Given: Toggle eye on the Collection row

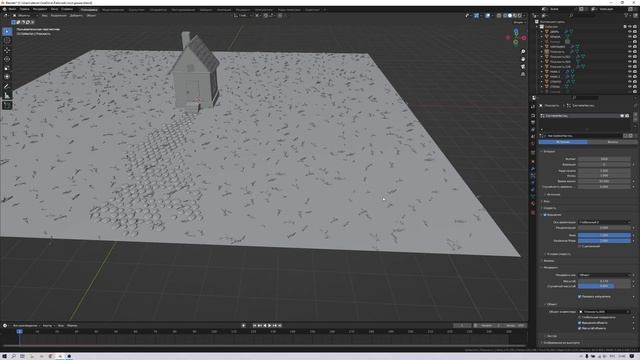Looking at the screenshot, I should (x=630, y=27).
